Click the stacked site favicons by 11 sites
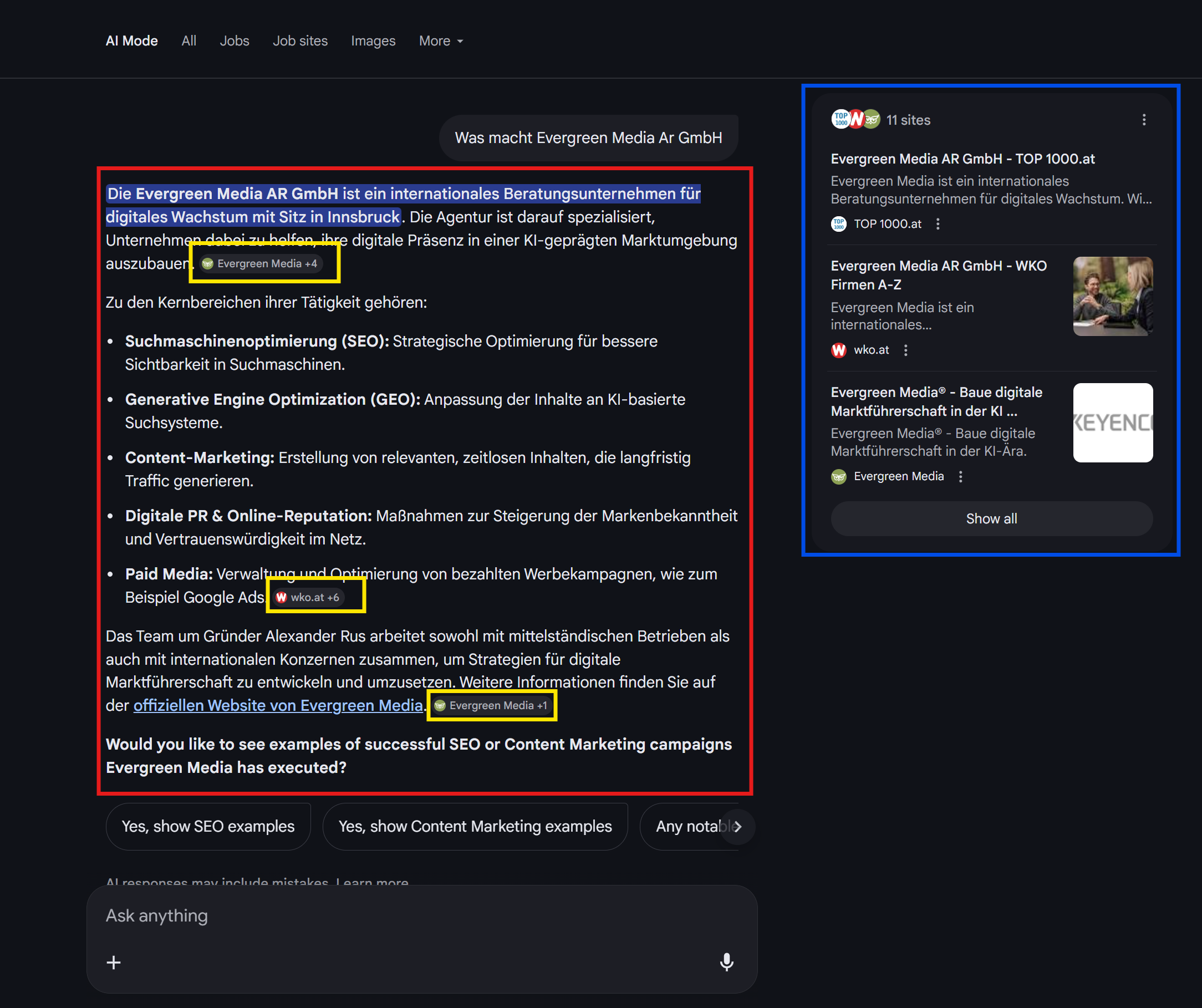Image resolution: width=1202 pixels, height=1008 pixels. (x=855, y=120)
